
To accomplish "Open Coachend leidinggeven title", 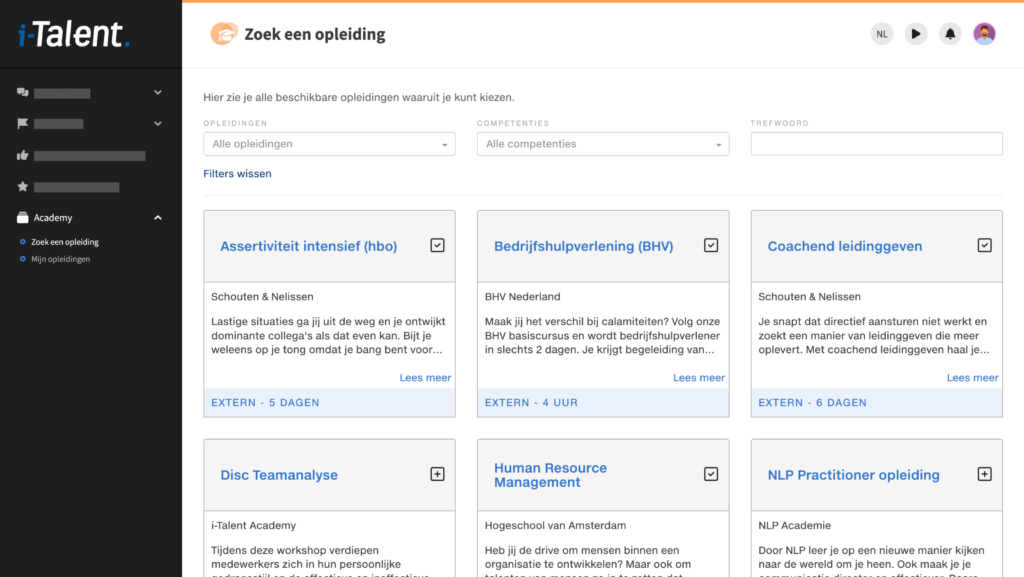I will 844,246.
